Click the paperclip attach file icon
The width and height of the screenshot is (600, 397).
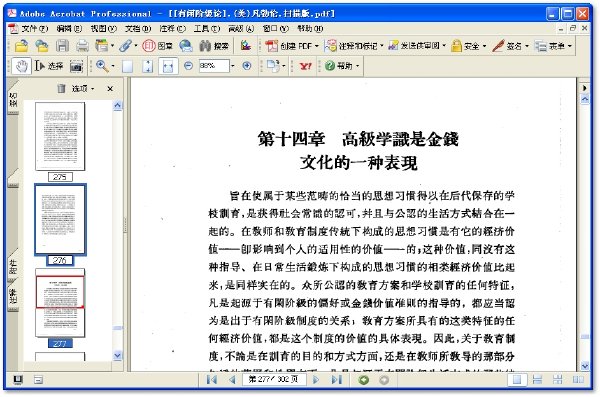[126, 46]
